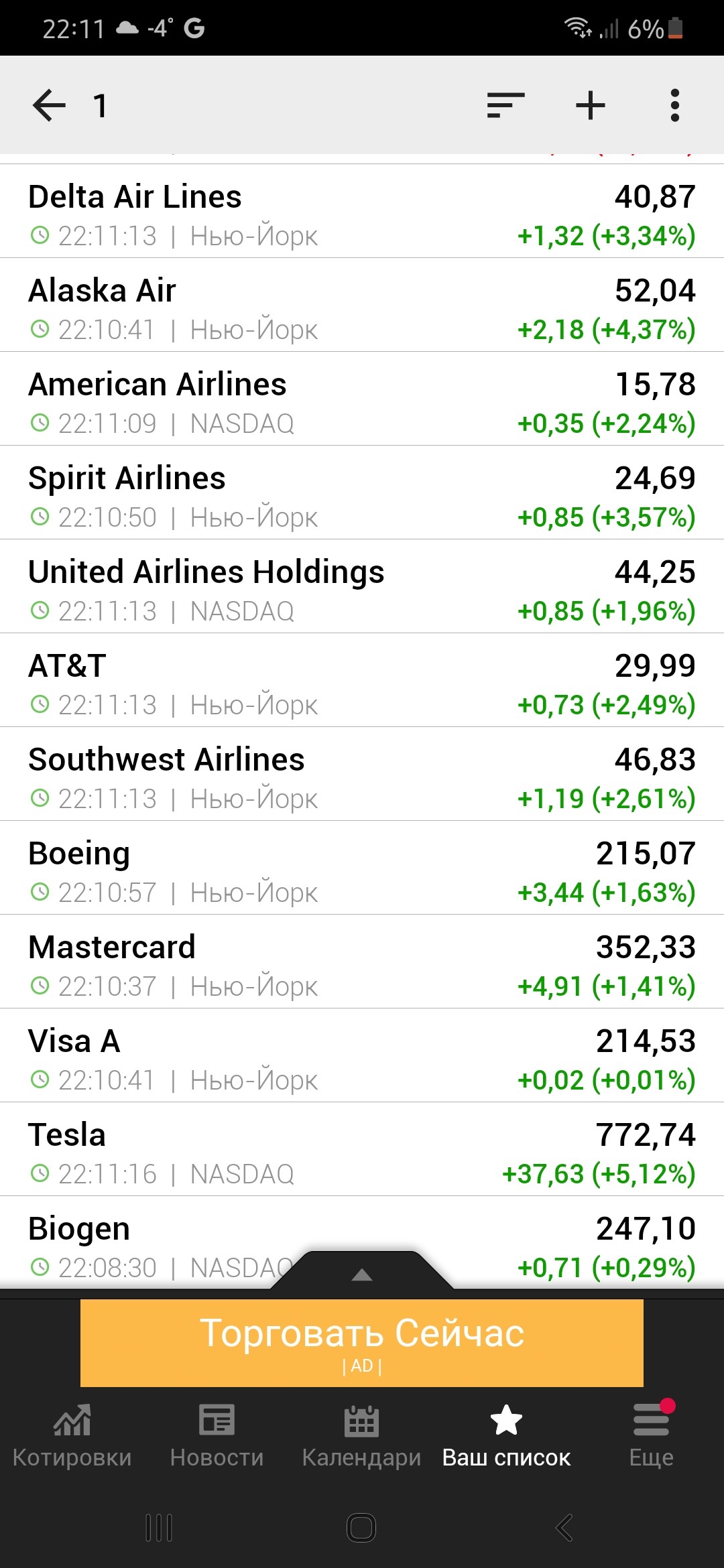This screenshot has height=1568, width=724.
Task: Open the sort list icon
Action: [505, 106]
